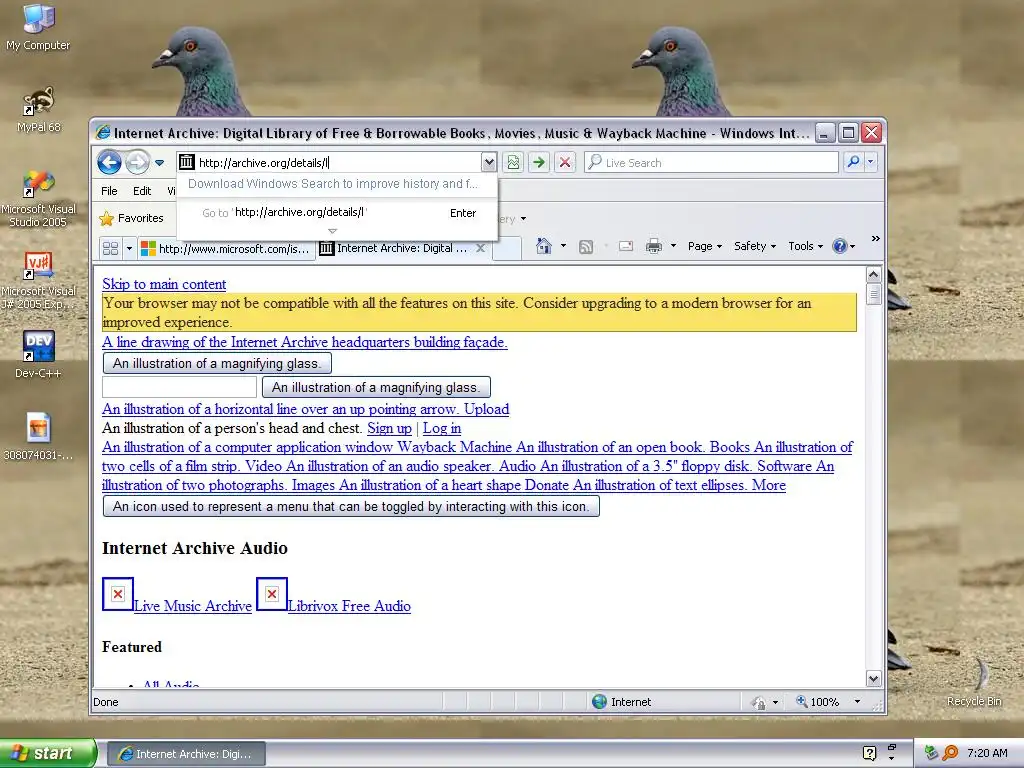Go back with the browser Back arrow
This screenshot has height=768, width=1024.
109,162
